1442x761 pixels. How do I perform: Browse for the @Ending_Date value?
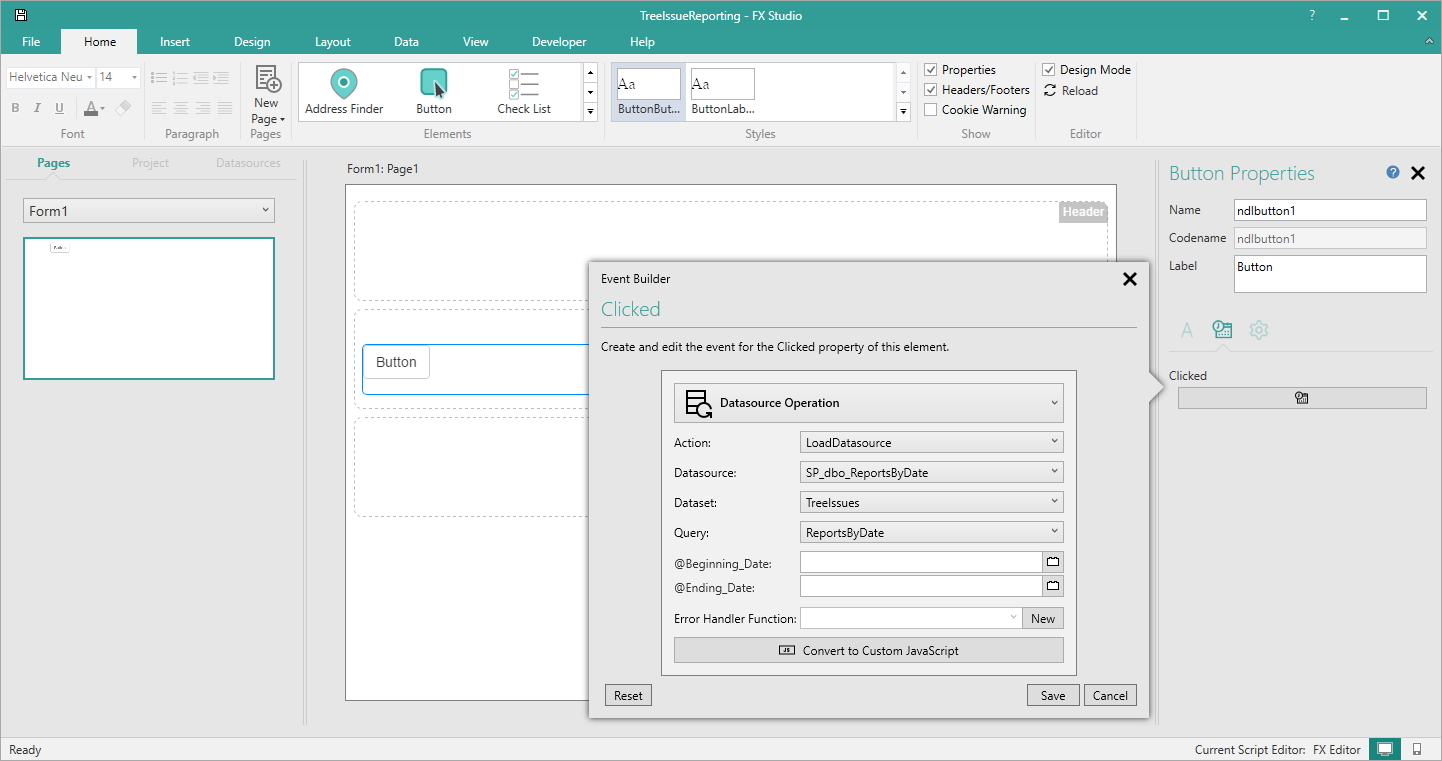[1053, 586]
